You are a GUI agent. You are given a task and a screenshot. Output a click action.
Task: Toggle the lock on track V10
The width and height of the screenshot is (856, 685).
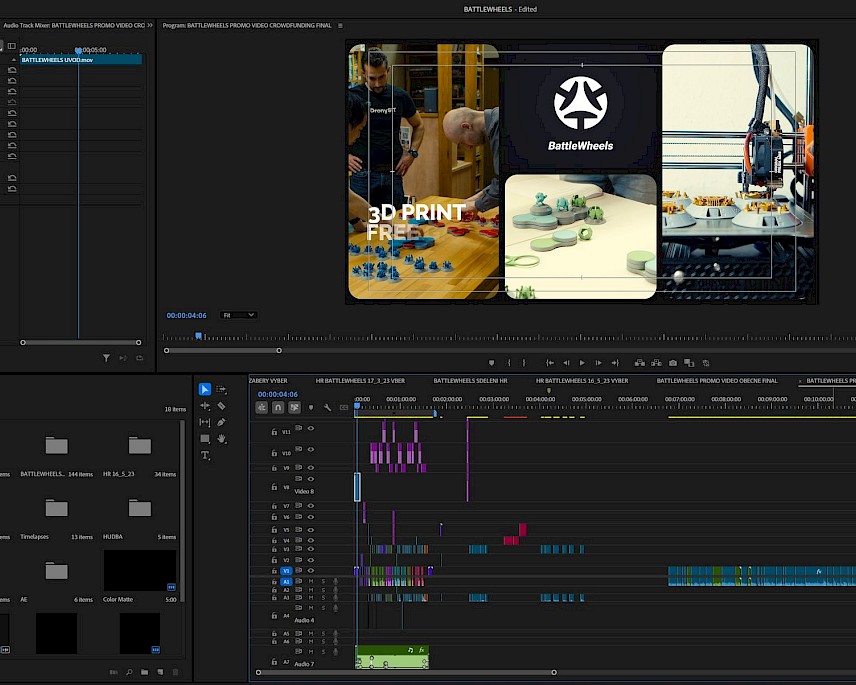[274, 452]
